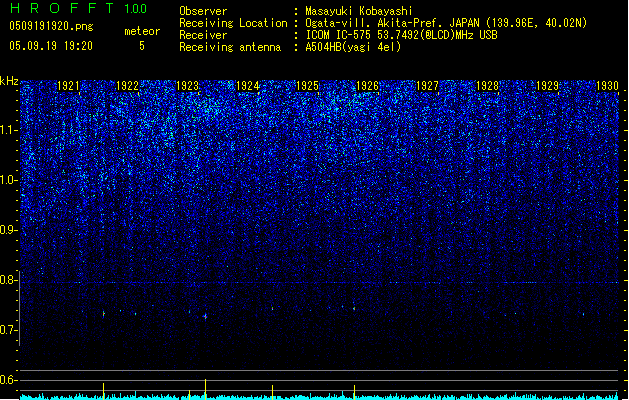Click the 0.9 kHz frequency tick label
Image resolution: width=629 pixels, height=400 pixels.
pos(9,230)
